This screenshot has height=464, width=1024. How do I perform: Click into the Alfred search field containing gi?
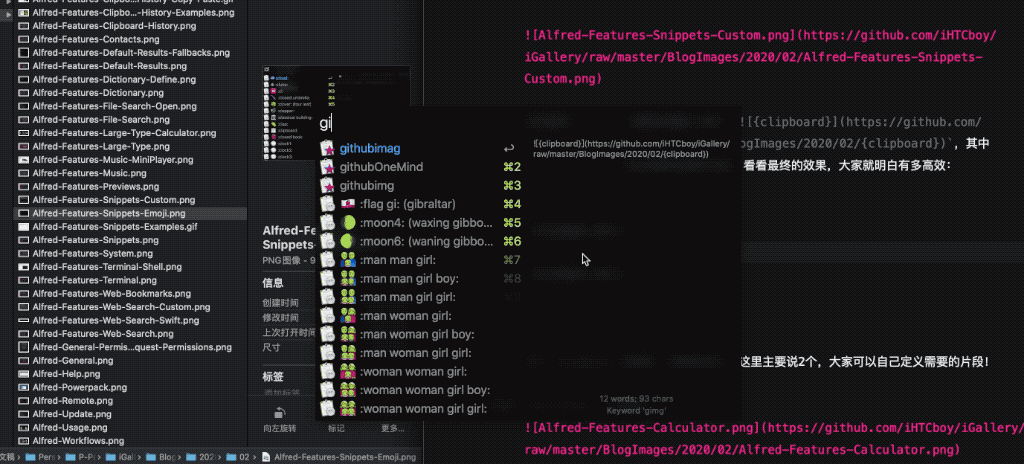tap(421, 122)
